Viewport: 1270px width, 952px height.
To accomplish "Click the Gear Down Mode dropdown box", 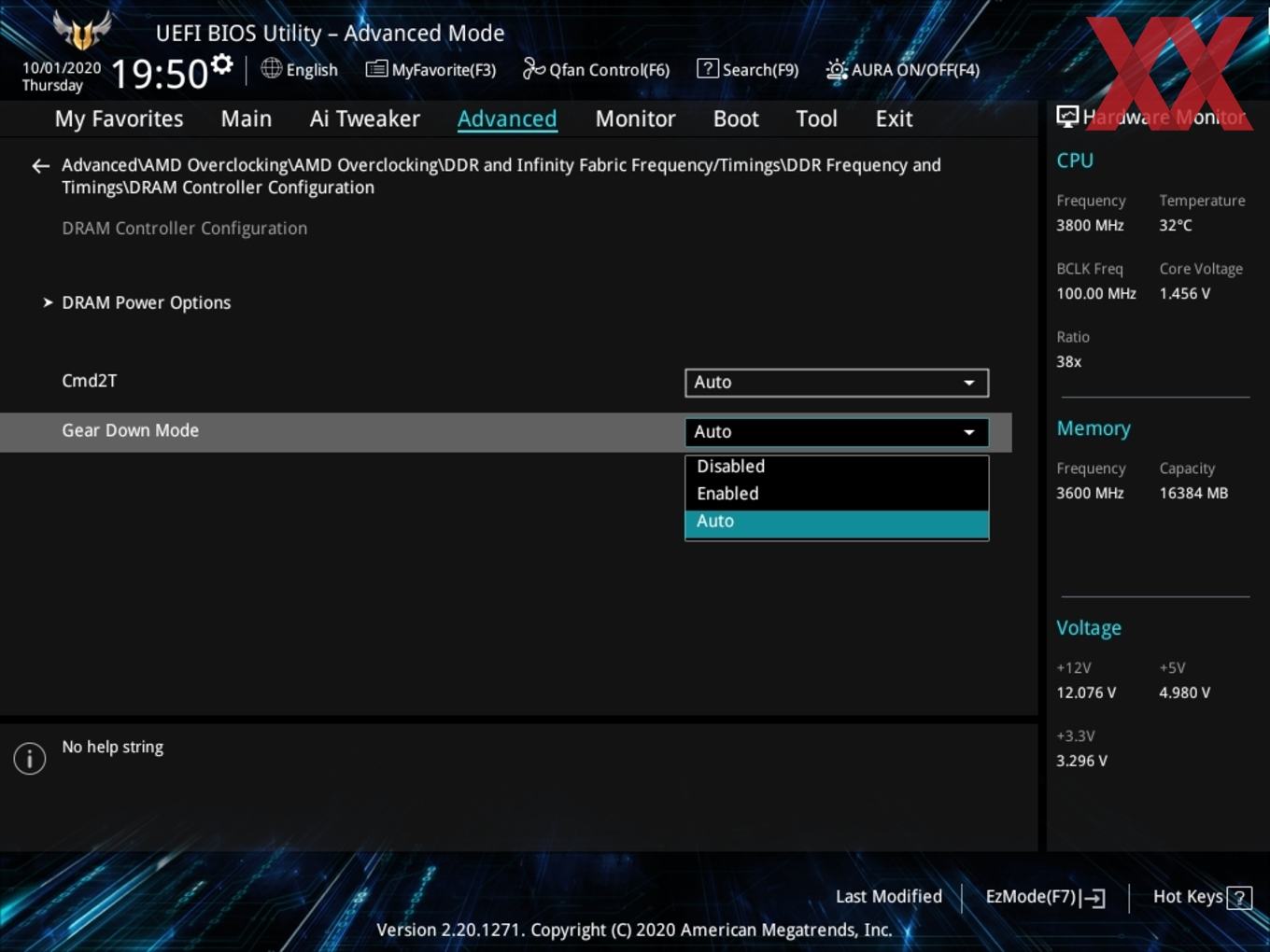I will pos(837,432).
